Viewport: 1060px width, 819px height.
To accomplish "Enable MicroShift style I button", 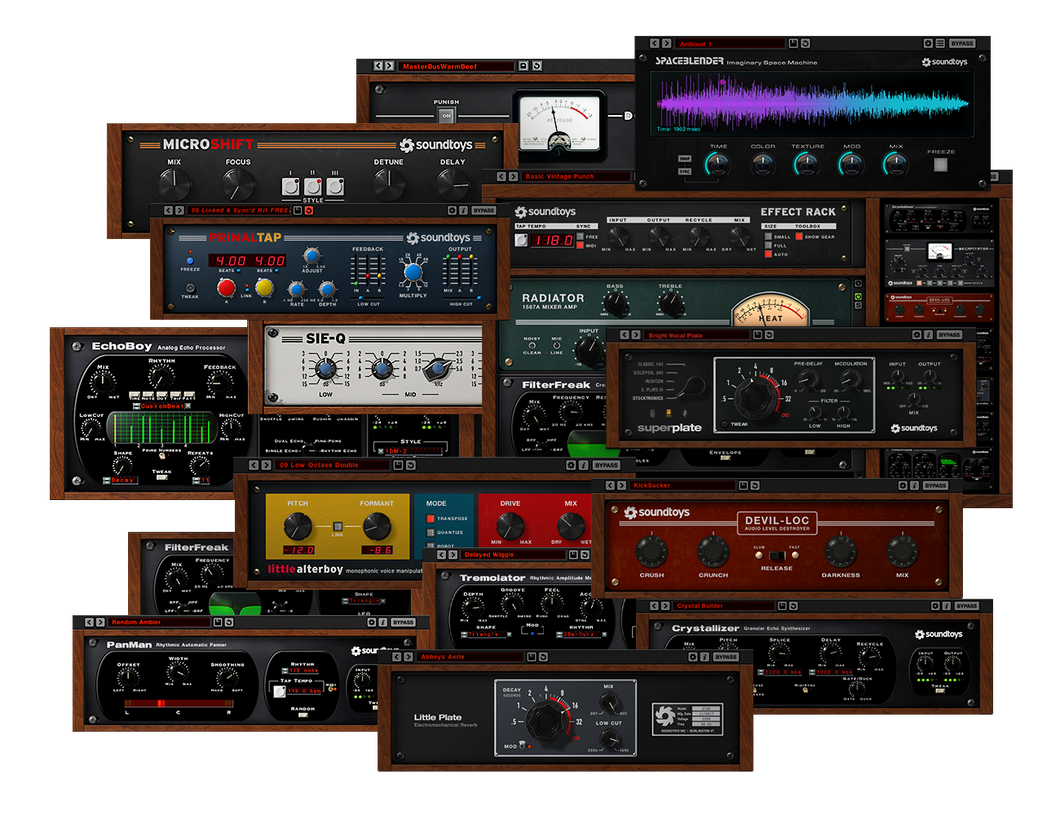I will point(291,186).
